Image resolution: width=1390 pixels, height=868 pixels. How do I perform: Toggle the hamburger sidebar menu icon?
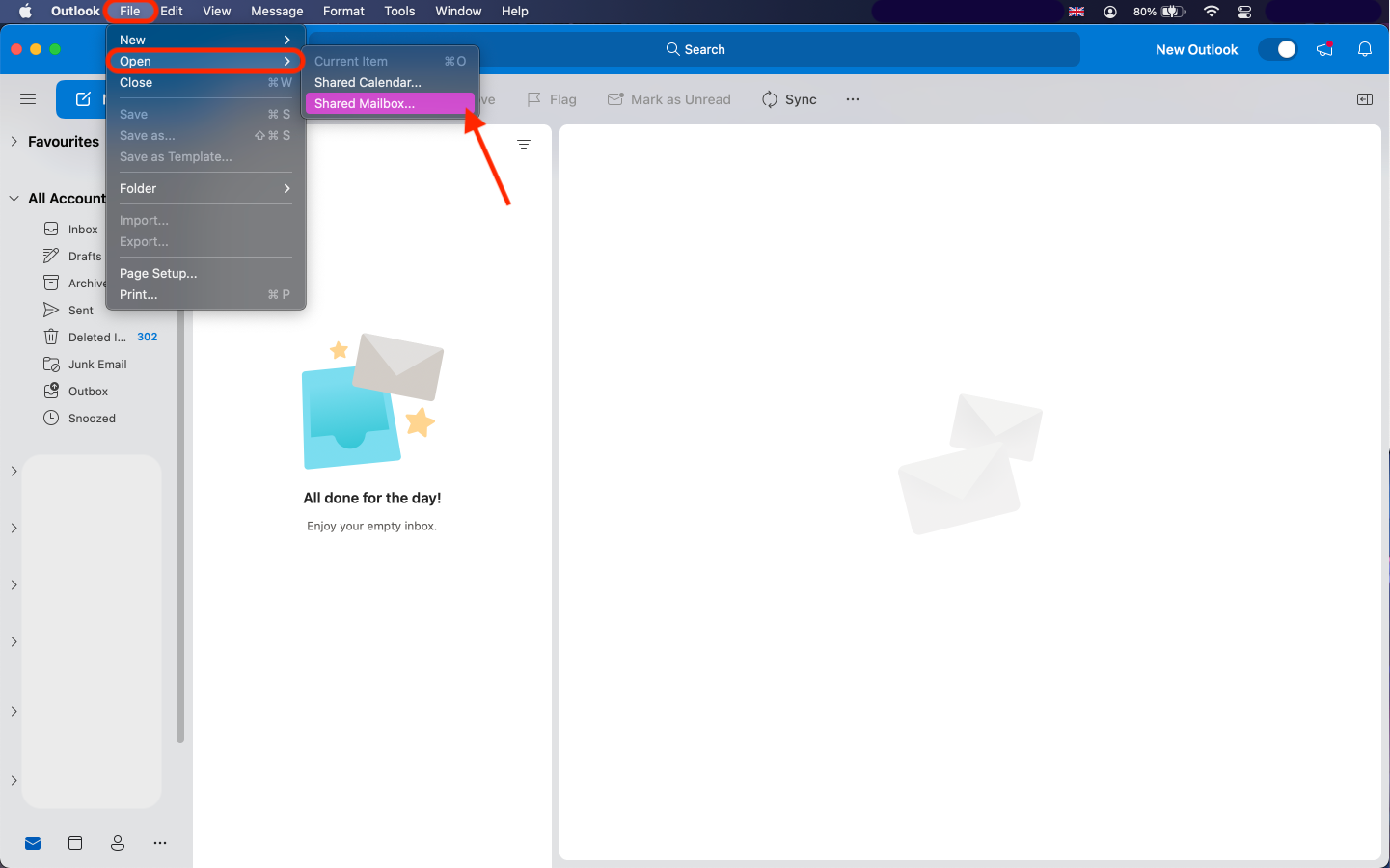click(x=28, y=99)
